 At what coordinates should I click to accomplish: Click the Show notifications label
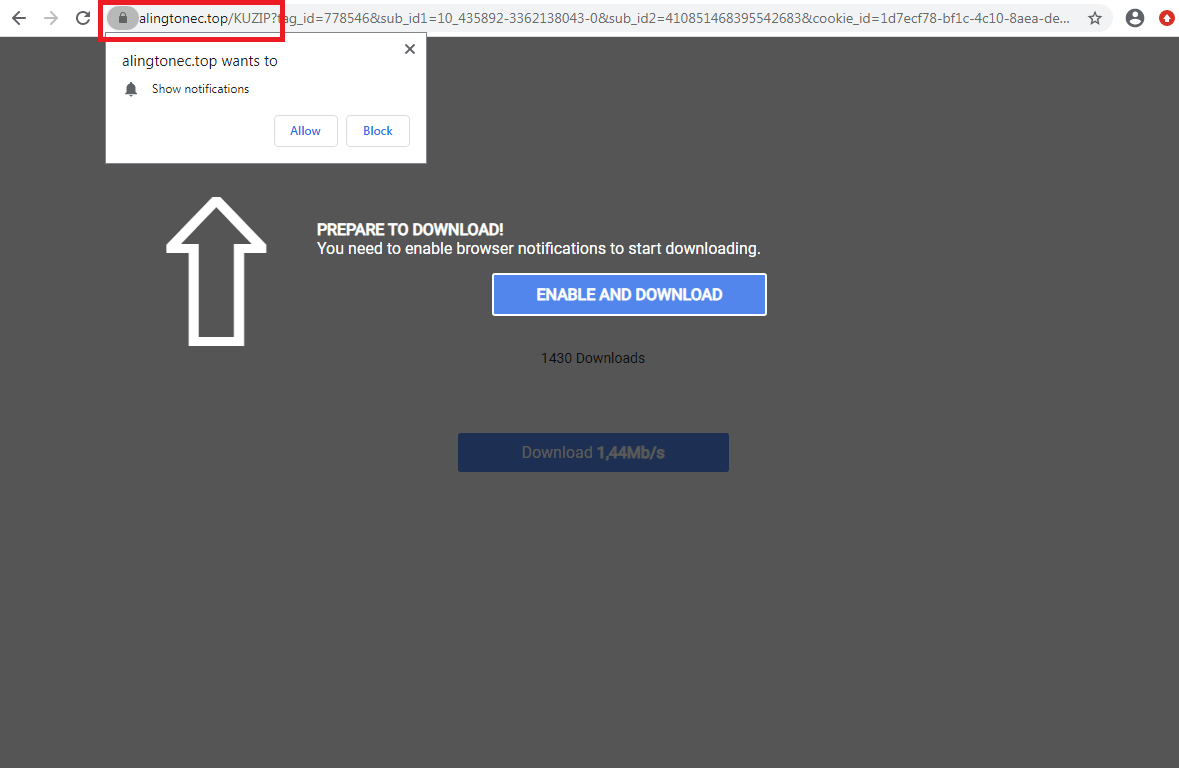click(x=200, y=89)
